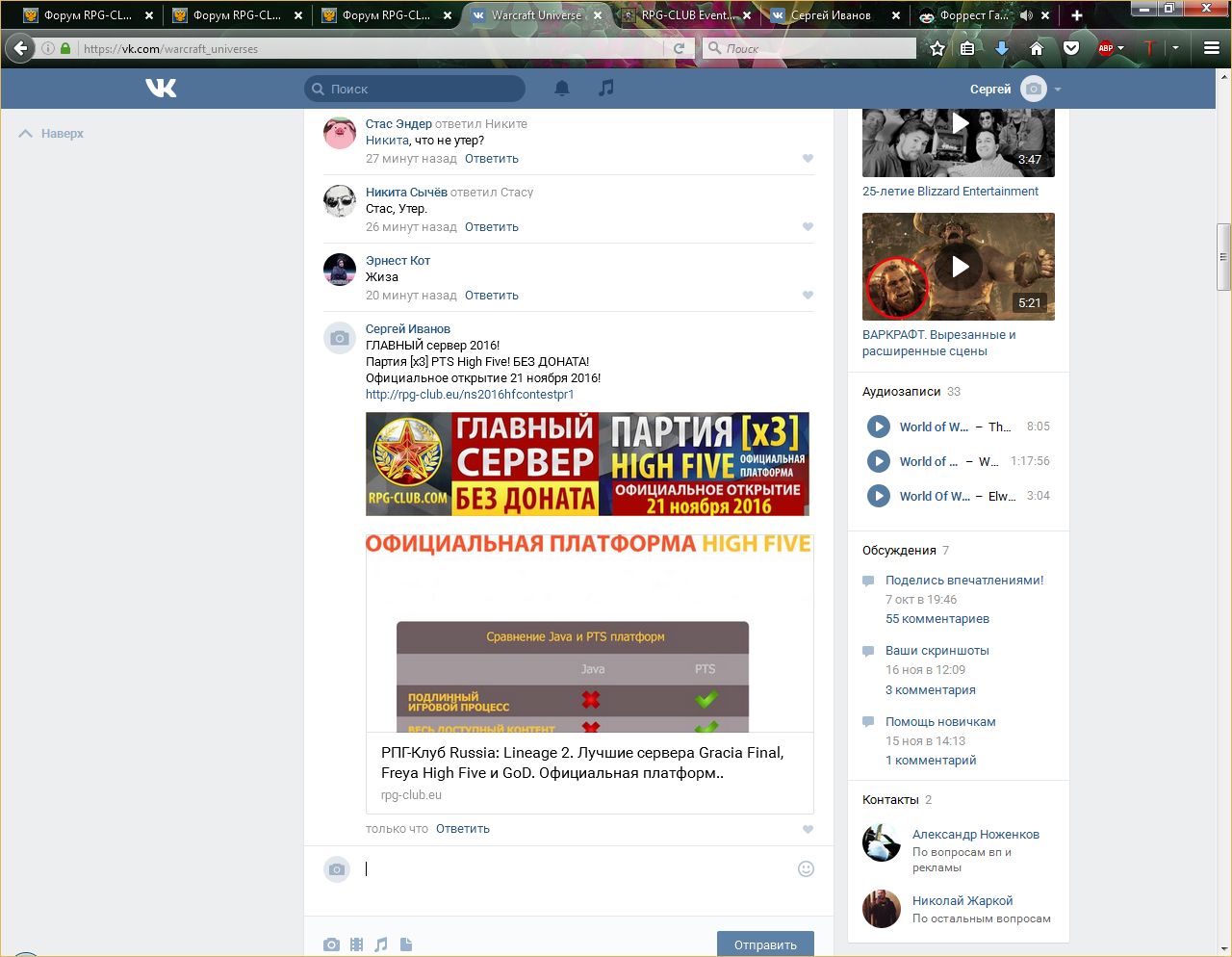Viewport: 1232px width, 957px height.
Task: Open the VK logo home link
Action: click(x=161, y=89)
